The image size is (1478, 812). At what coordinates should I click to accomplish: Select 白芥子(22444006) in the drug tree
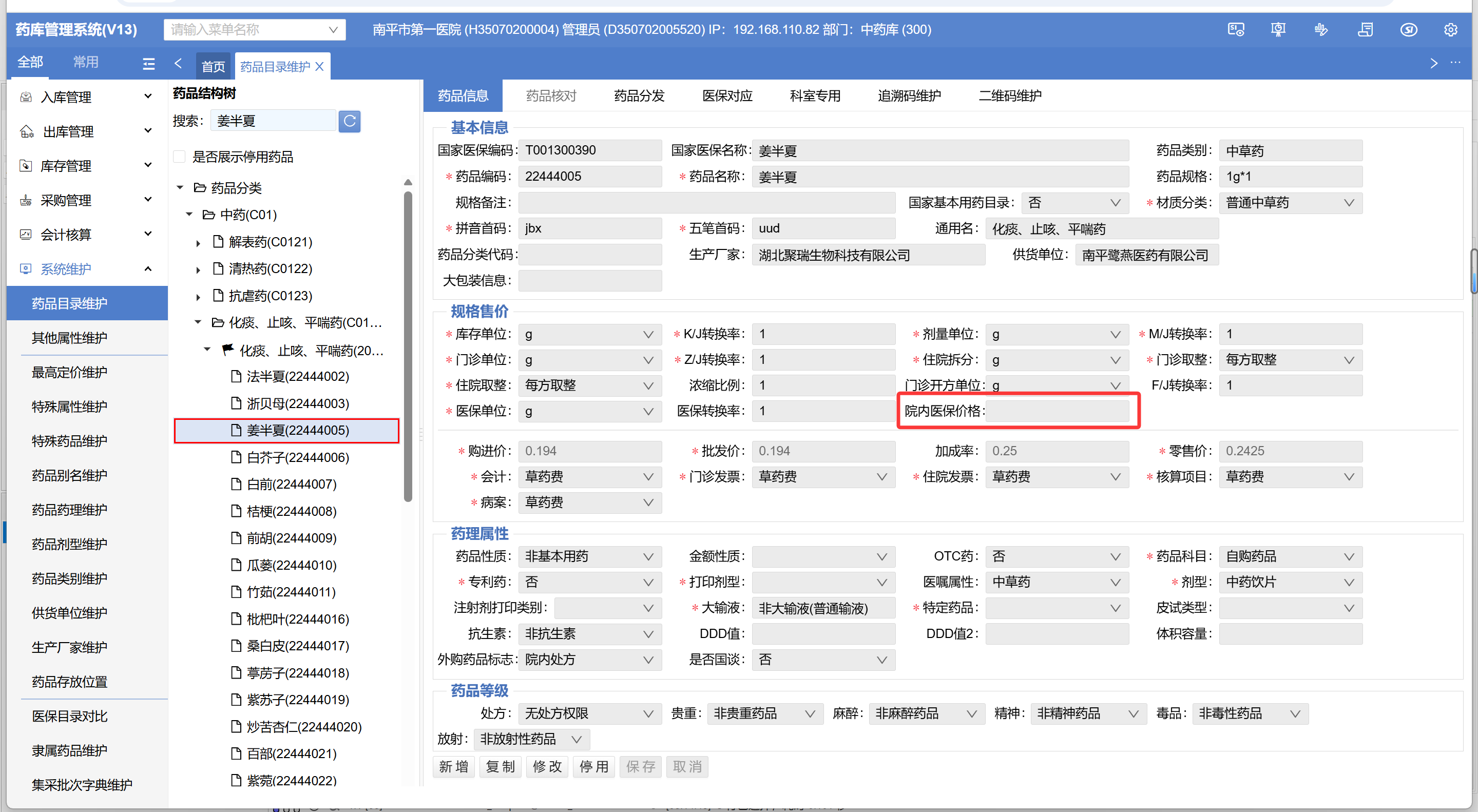click(297, 458)
